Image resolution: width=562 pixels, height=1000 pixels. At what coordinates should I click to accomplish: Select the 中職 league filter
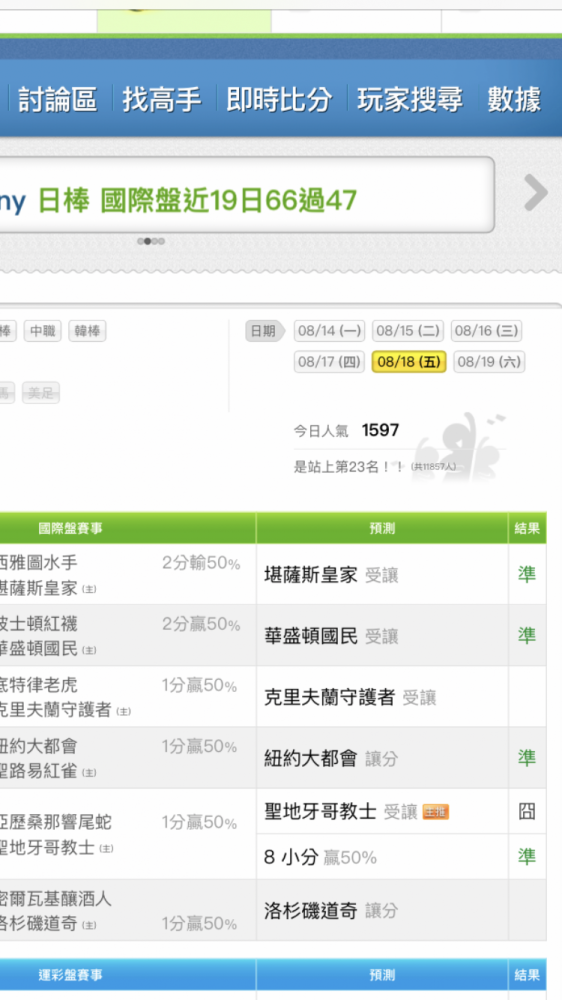tap(43, 331)
